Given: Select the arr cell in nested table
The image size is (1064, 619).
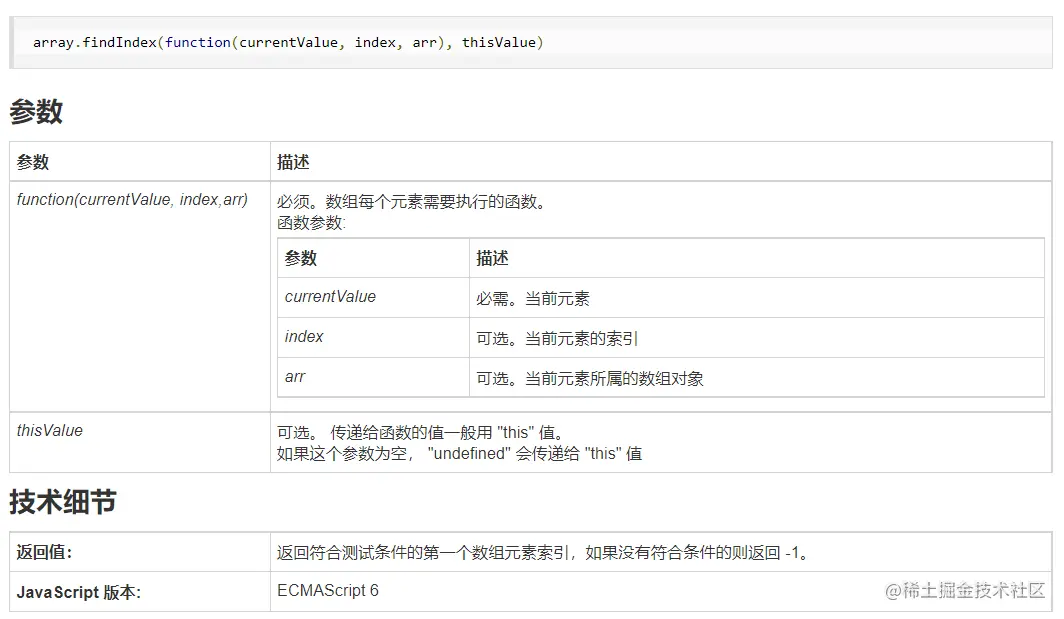Looking at the screenshot, I should (x=295, y=377).
